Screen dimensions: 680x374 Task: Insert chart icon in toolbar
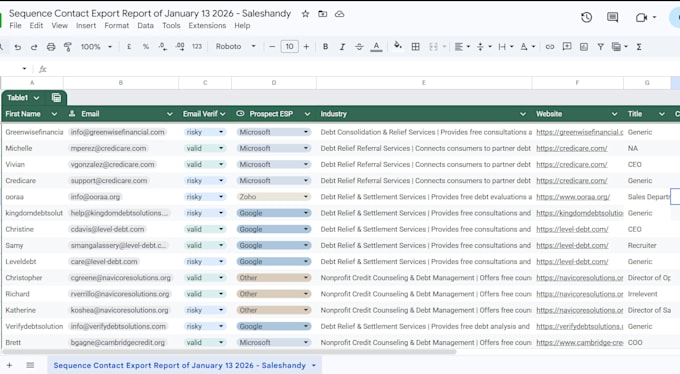pyautogui.click(x=584, y=46)
